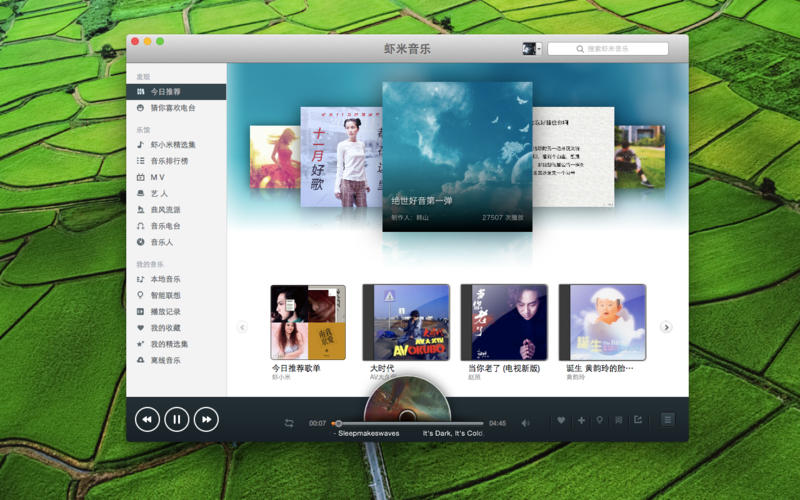Click the 04:45 total duration text
Image resolution: width=800 pixels, height=500 pixels.
(x=497, y=423)
